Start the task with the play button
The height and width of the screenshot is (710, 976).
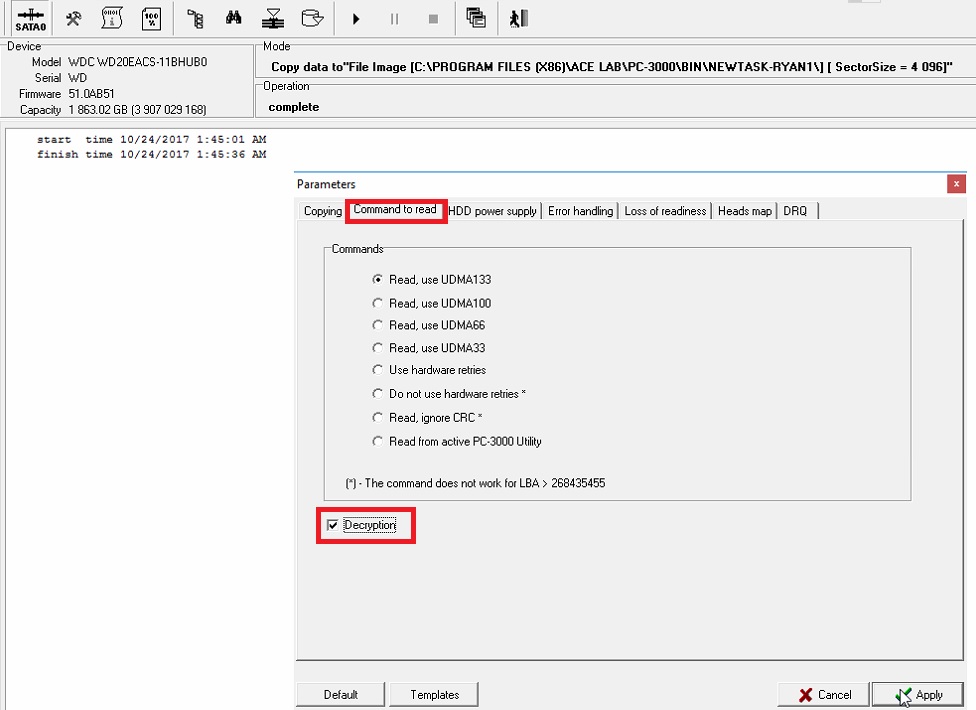pyautogui.click(x=356, y=19)
